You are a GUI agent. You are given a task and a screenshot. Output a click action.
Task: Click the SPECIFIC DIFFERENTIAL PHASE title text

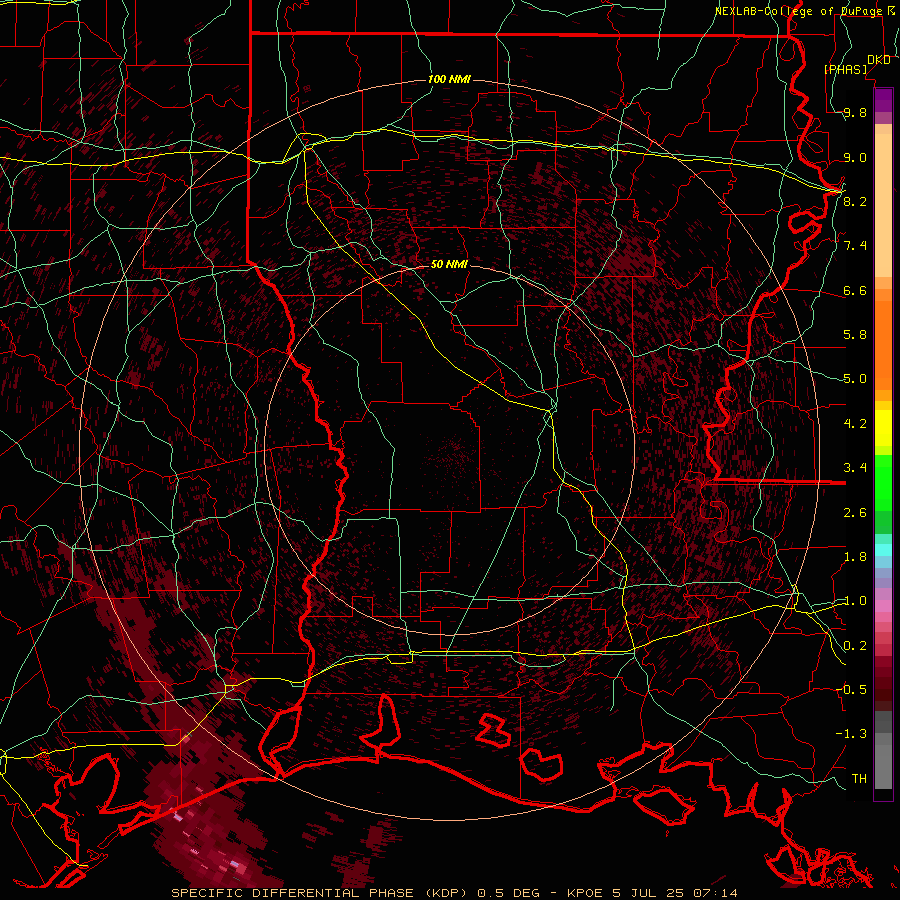coord(292,893)
